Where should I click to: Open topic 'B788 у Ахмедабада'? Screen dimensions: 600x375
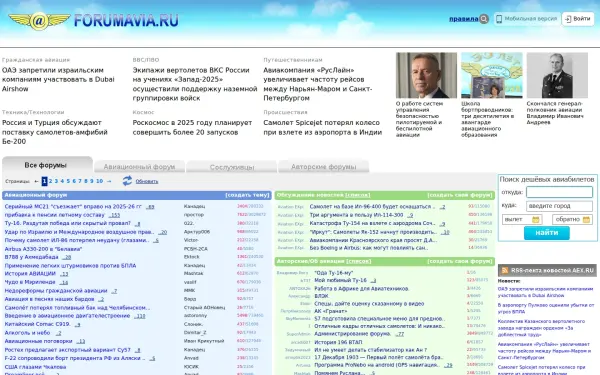pos(31,257)
